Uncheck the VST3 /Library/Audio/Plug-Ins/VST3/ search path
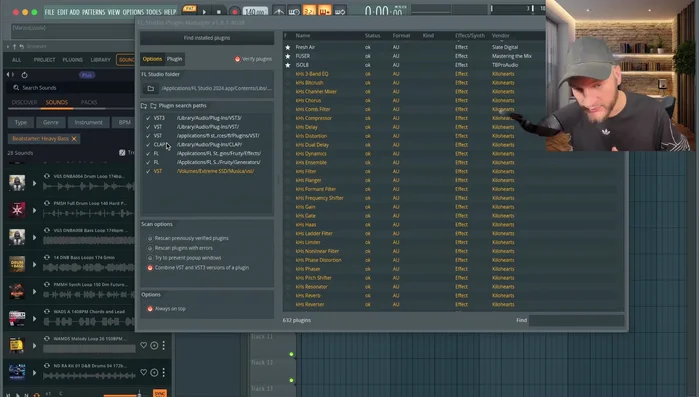This screenshot has height=397, width=699. 148,118
